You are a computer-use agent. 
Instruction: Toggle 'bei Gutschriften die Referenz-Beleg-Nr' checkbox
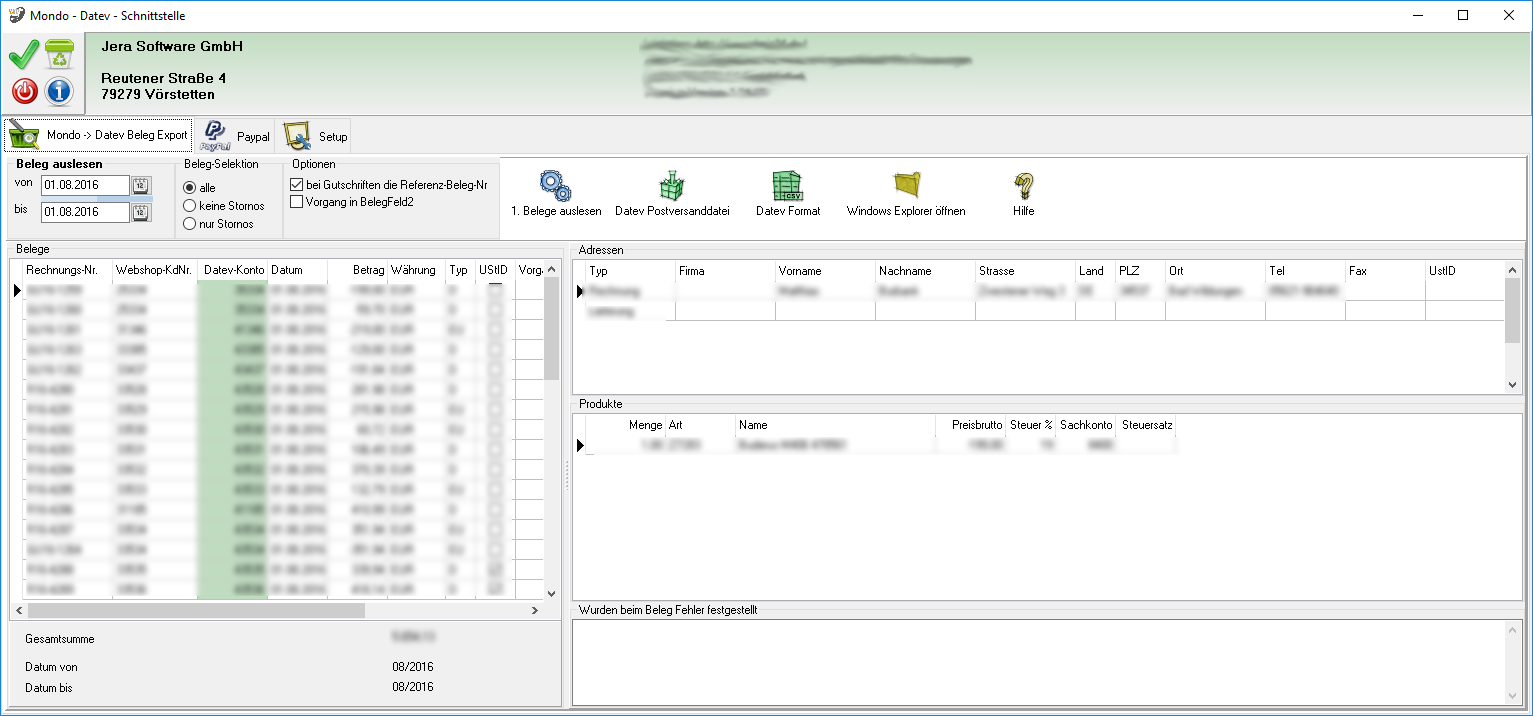(x=296, y=185)
